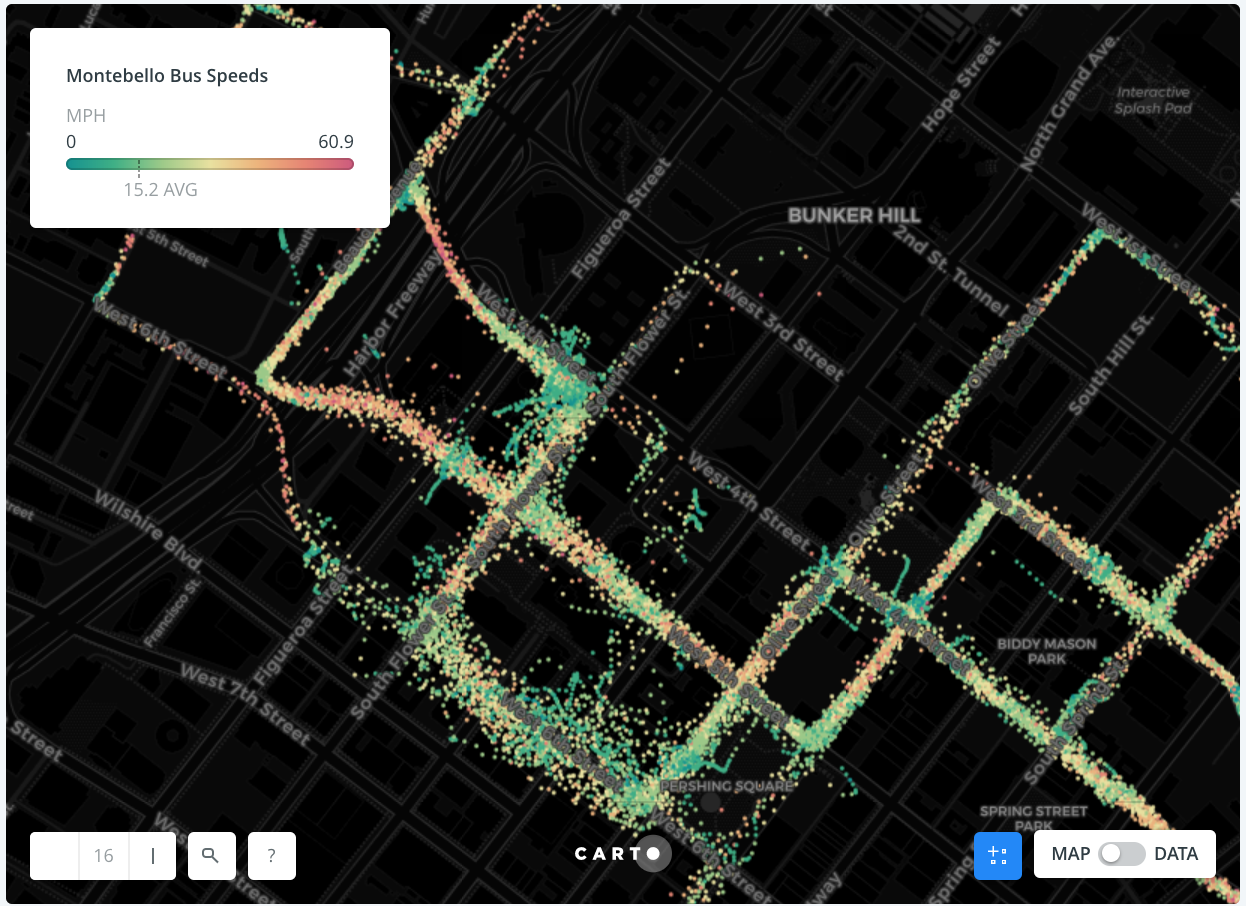Click the zoom-out segment left of 16
The width and height of the screenshot is (1246, 906).
coord(55,856)
